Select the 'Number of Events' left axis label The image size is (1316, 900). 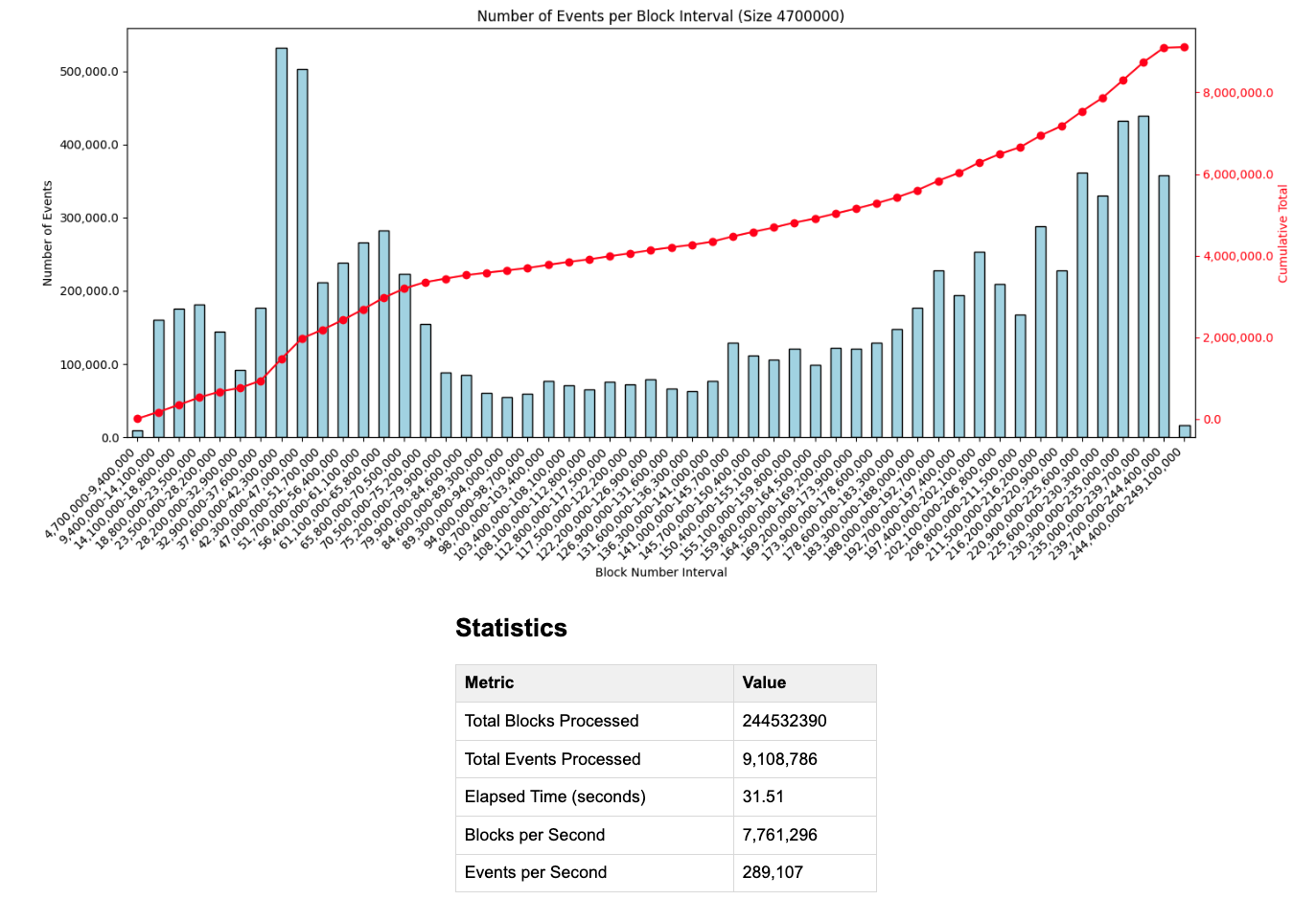click(x=47, y=233)
